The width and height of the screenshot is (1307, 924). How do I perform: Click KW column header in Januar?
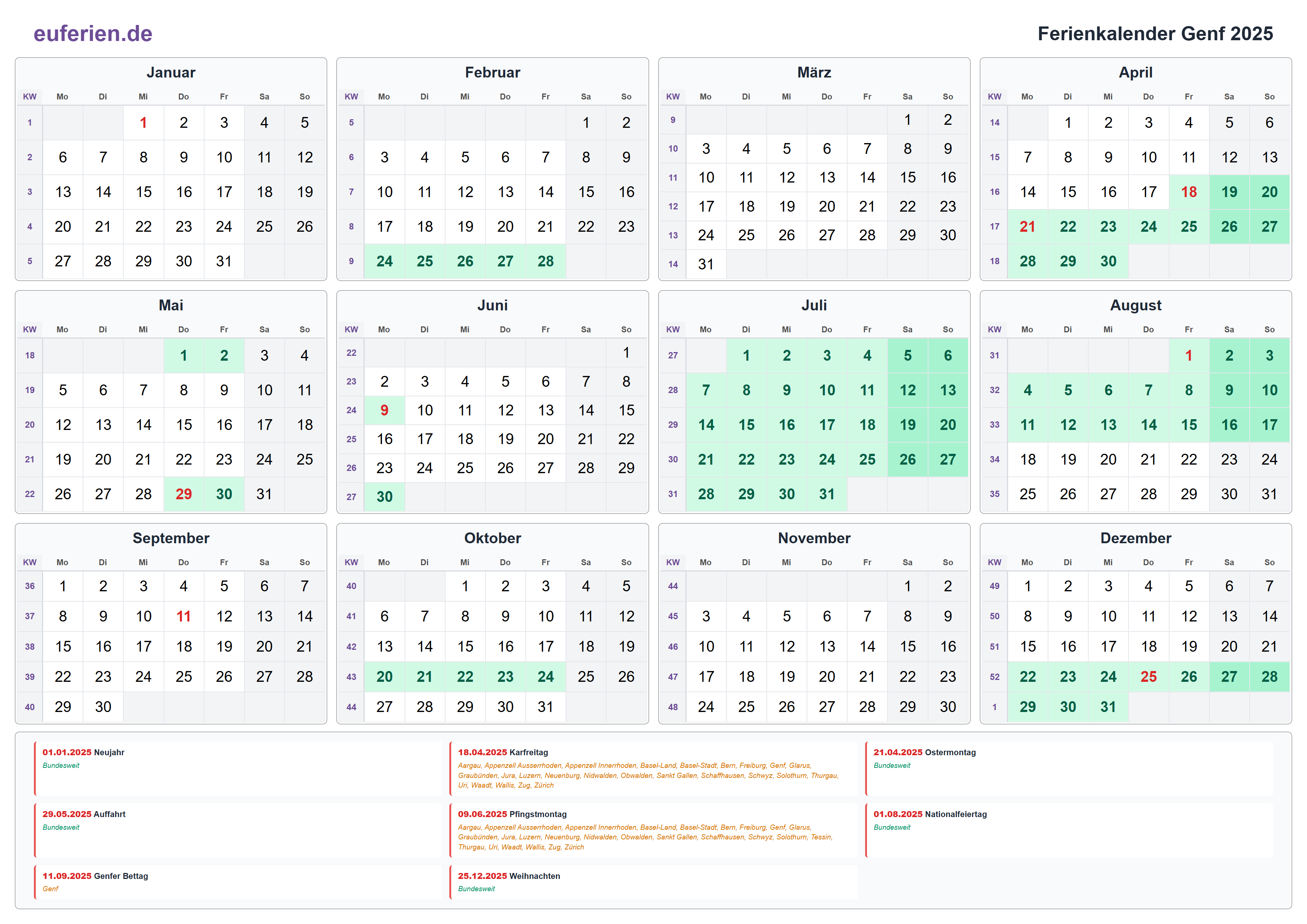(x=29, y=97)
